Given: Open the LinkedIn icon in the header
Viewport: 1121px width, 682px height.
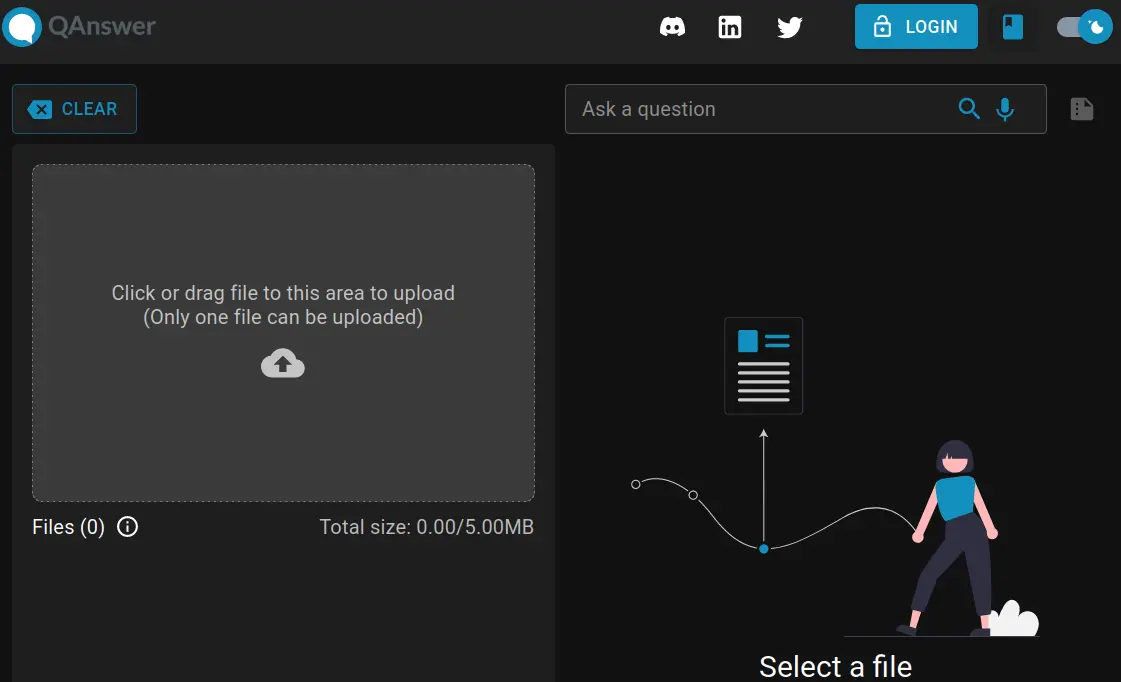Looking at the screenshot, I should (730, 27).
